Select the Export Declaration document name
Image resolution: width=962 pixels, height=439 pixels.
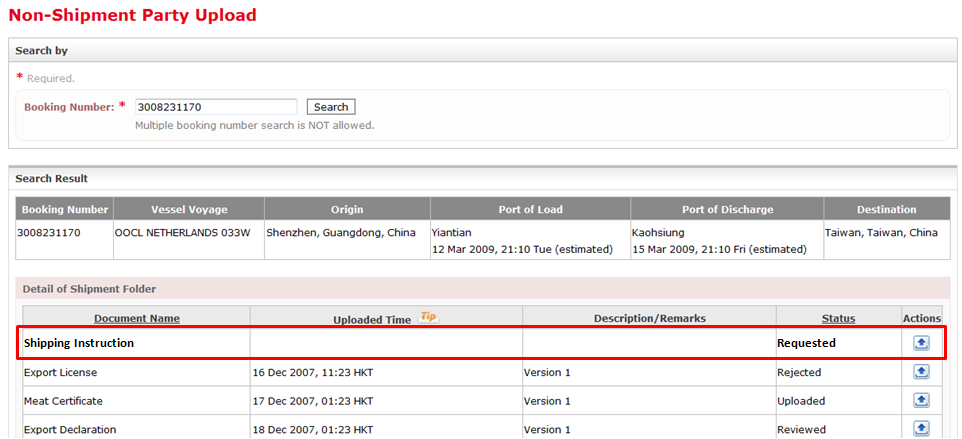click(70, 429)
